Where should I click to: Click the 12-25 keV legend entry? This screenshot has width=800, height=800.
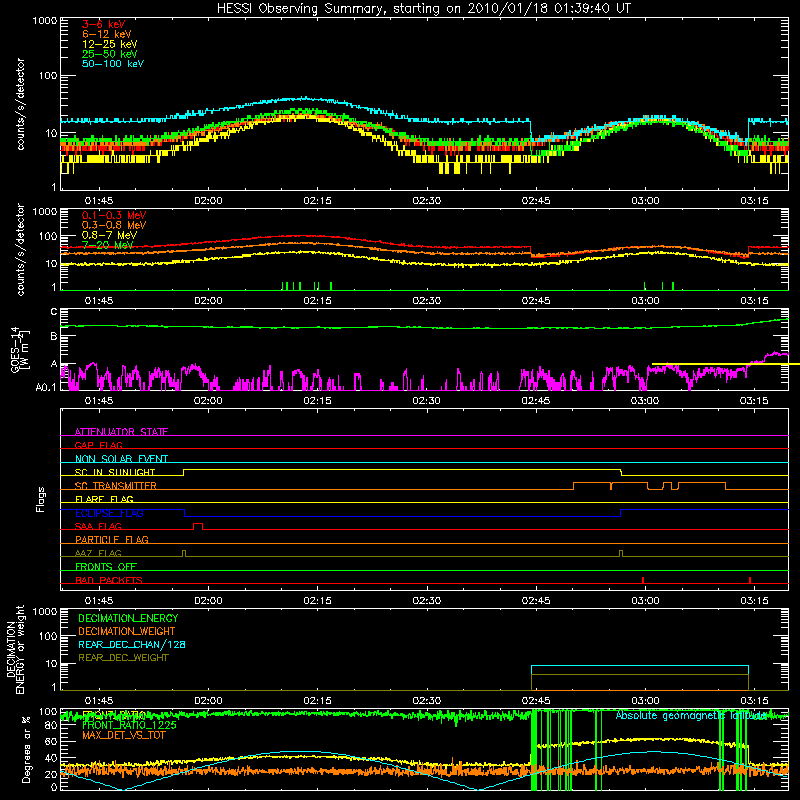pyautogui.click(x=110, y=44)
